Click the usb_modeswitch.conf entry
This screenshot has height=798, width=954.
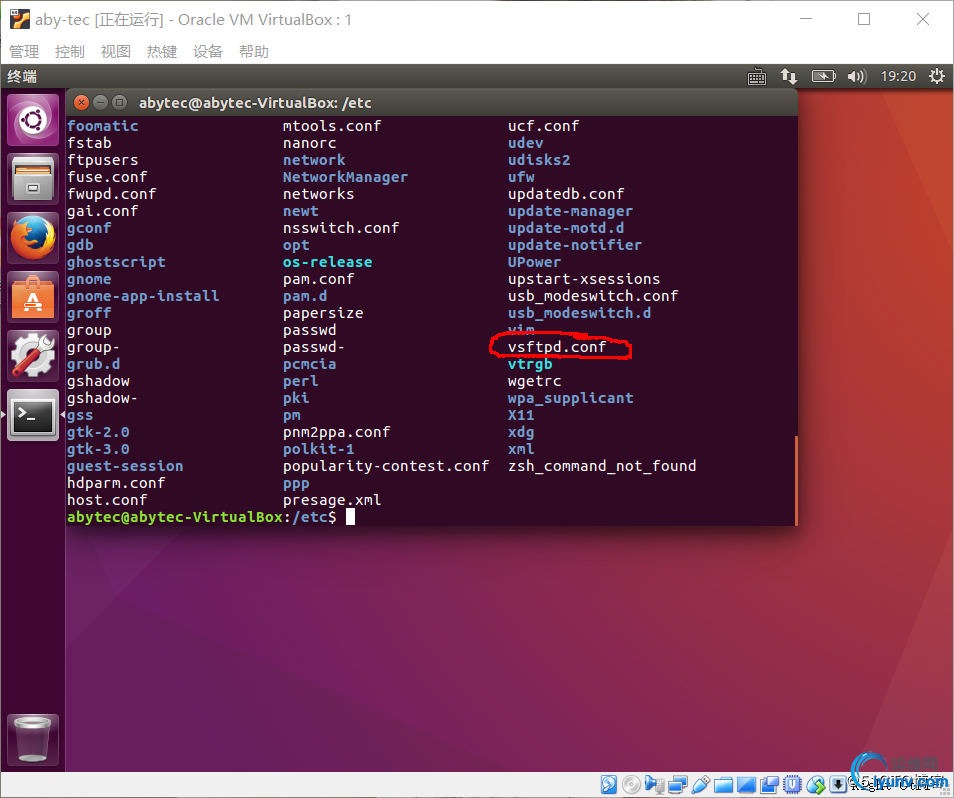593,296
